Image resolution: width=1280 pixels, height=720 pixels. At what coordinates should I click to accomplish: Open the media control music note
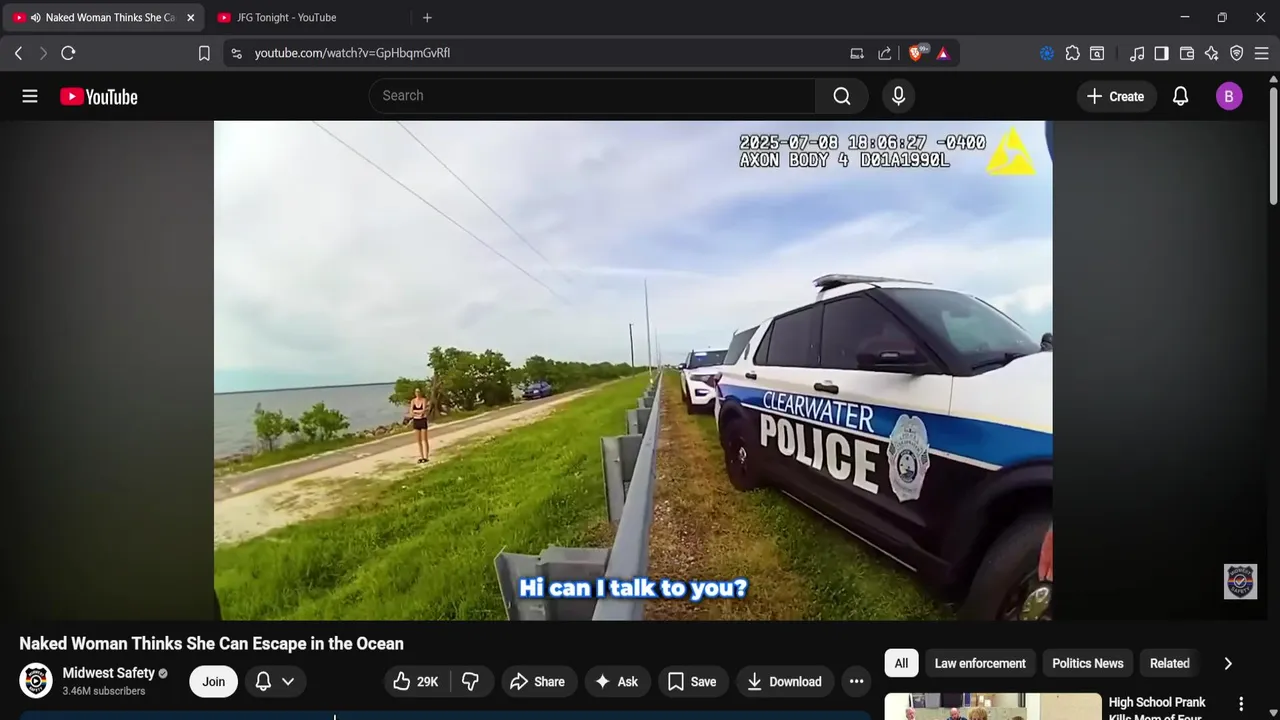pyautogui.click(x=1137, y=53)
